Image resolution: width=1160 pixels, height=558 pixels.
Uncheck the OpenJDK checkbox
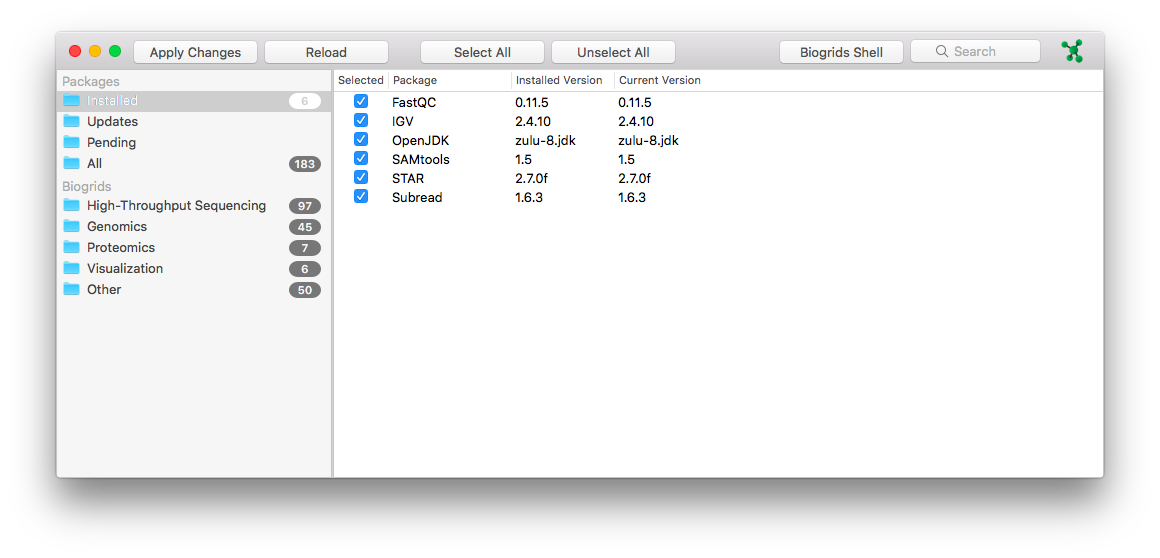click(x=361, y=140)
